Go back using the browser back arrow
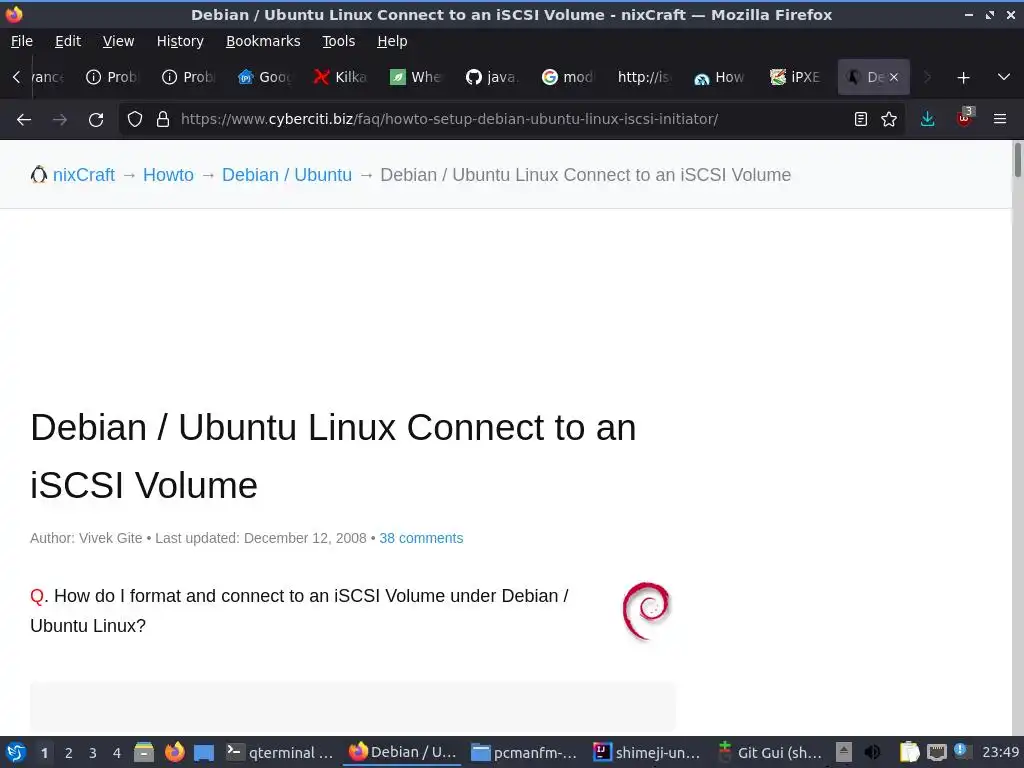This screenshot has height=768, width=1024. pyautogui.click(x=24, y=120)
